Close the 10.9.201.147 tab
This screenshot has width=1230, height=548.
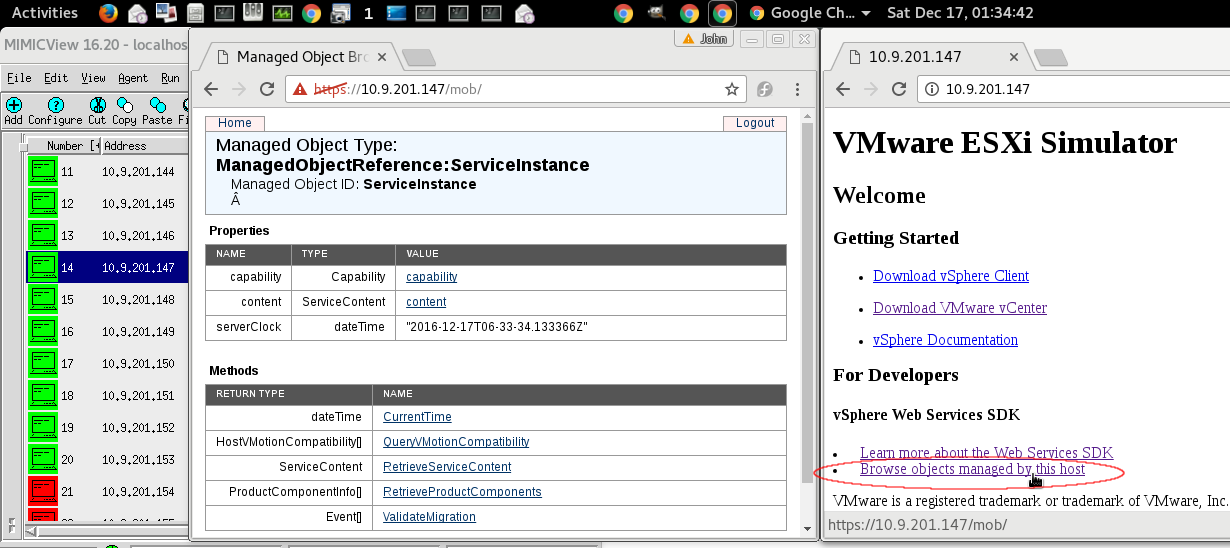(x=1014, y=57)
